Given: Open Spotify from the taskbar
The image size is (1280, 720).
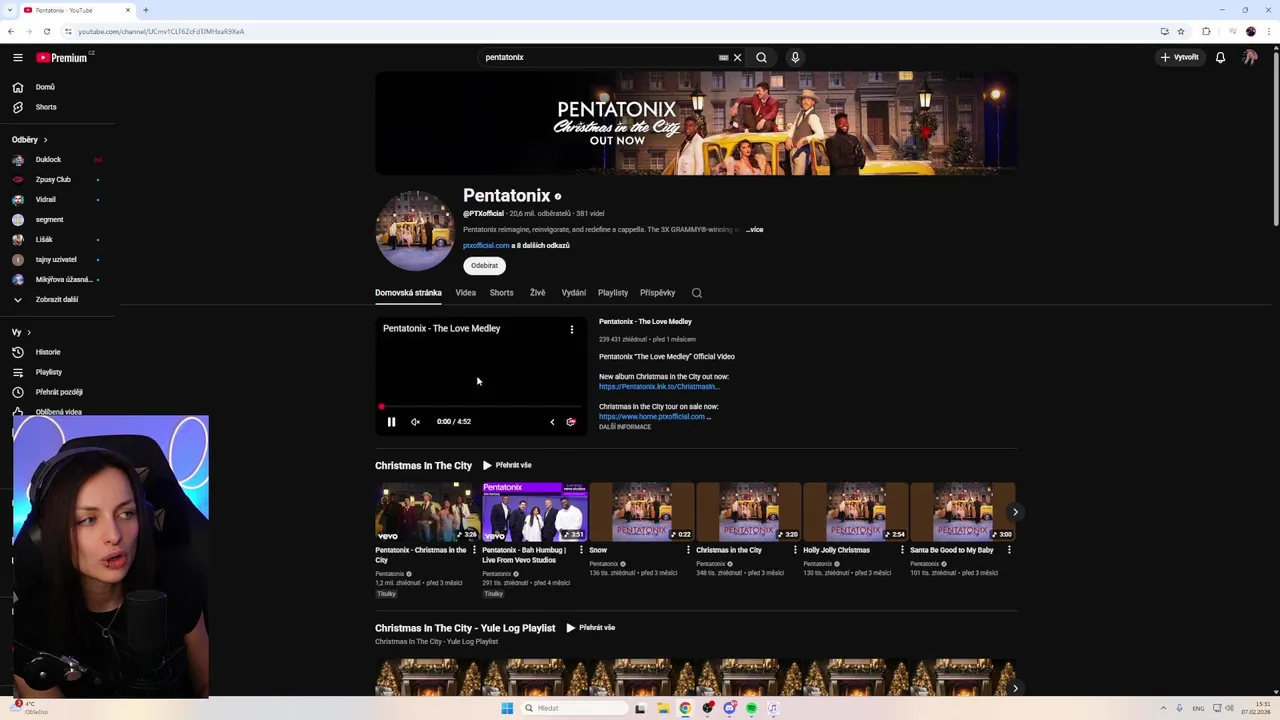Looking at the screenshot, I should click(x=751, y=708).
